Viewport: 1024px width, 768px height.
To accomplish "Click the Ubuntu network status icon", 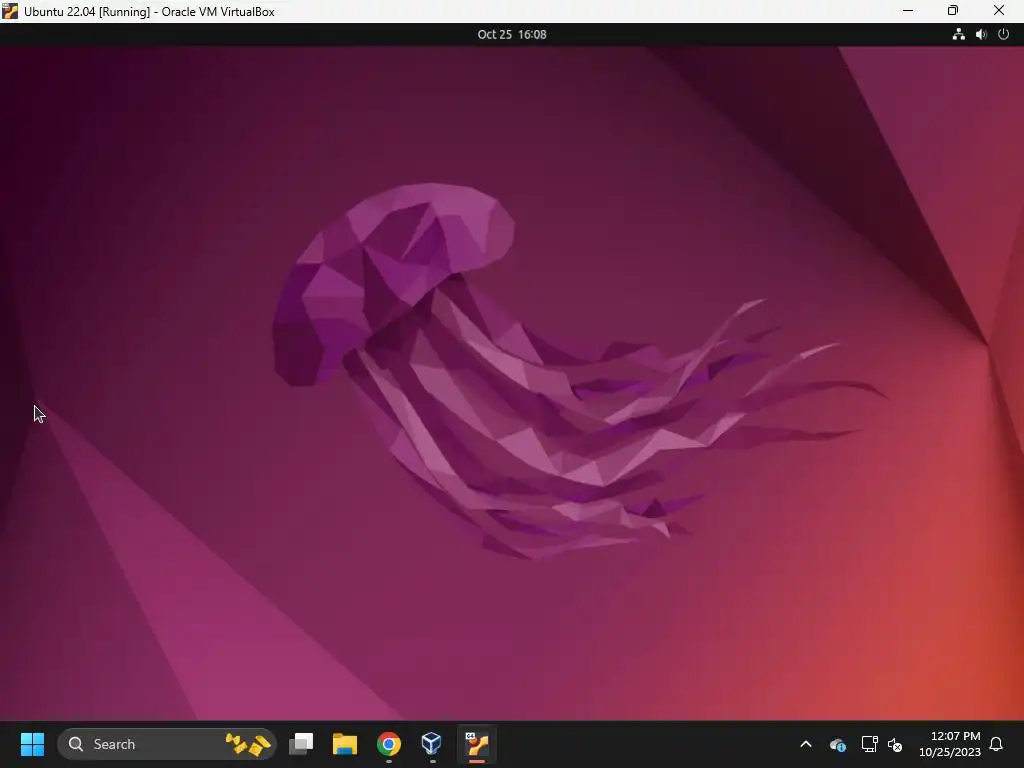I will 958,35.
